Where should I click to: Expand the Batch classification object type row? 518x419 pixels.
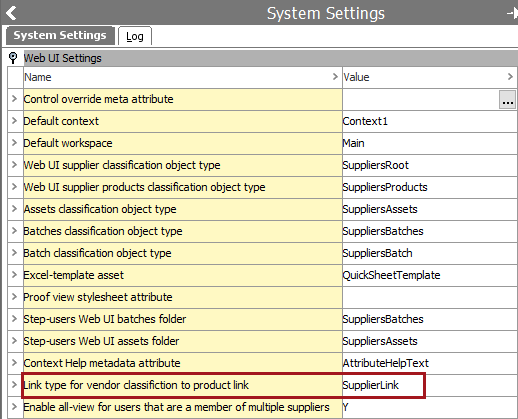point(14,253)
